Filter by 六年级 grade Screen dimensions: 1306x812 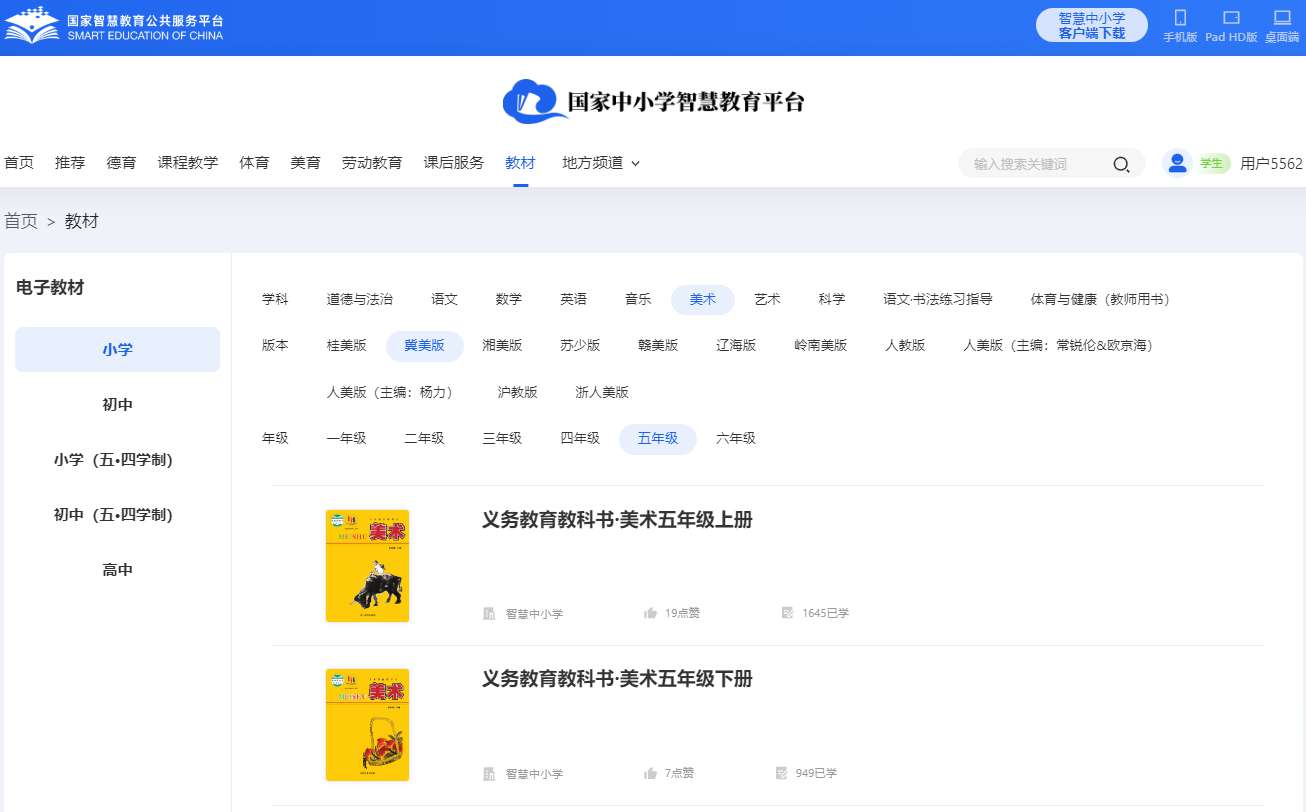click(736, 438)
